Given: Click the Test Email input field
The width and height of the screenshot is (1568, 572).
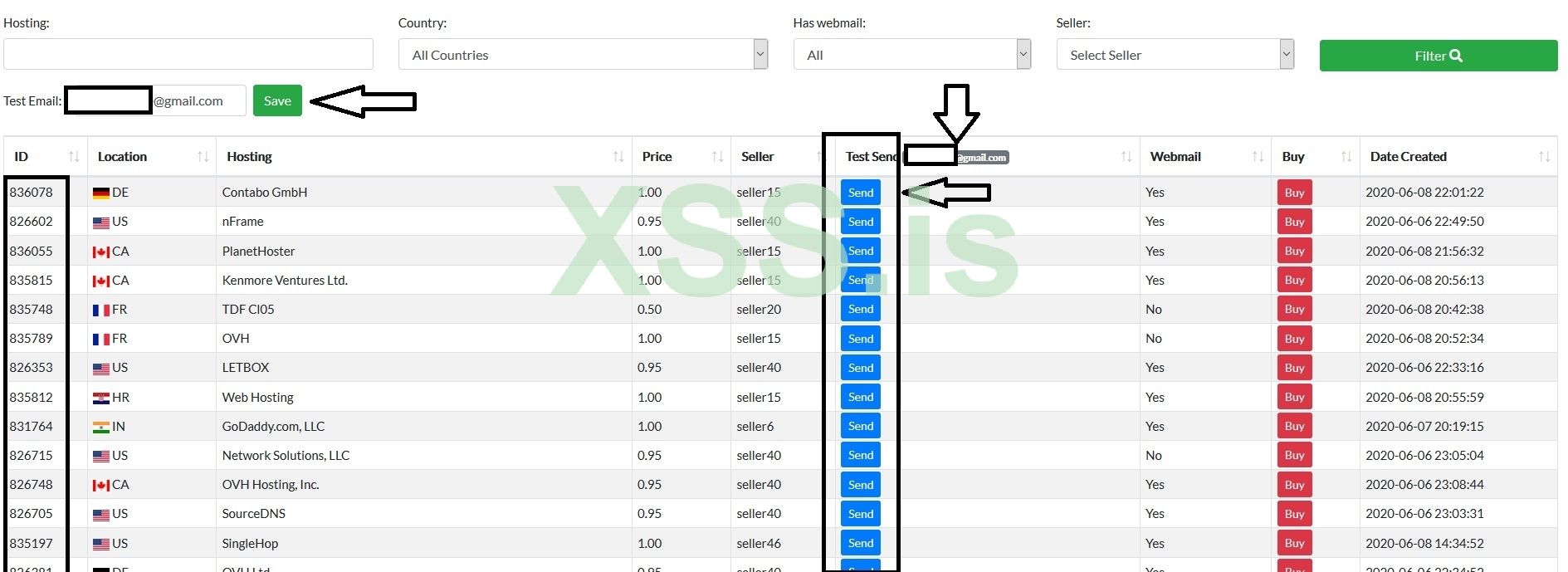Looking at the screenshot, I should tap(155, 101).
